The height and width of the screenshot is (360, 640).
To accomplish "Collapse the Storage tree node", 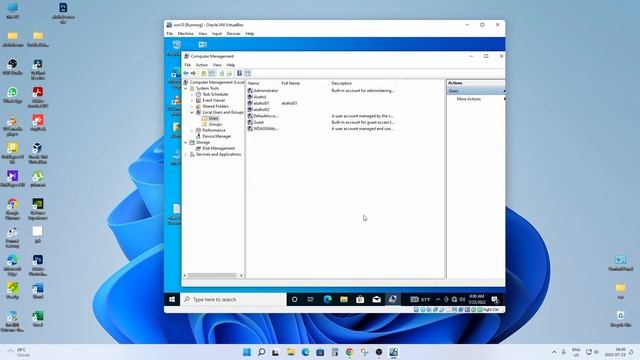I will [186, 142].
